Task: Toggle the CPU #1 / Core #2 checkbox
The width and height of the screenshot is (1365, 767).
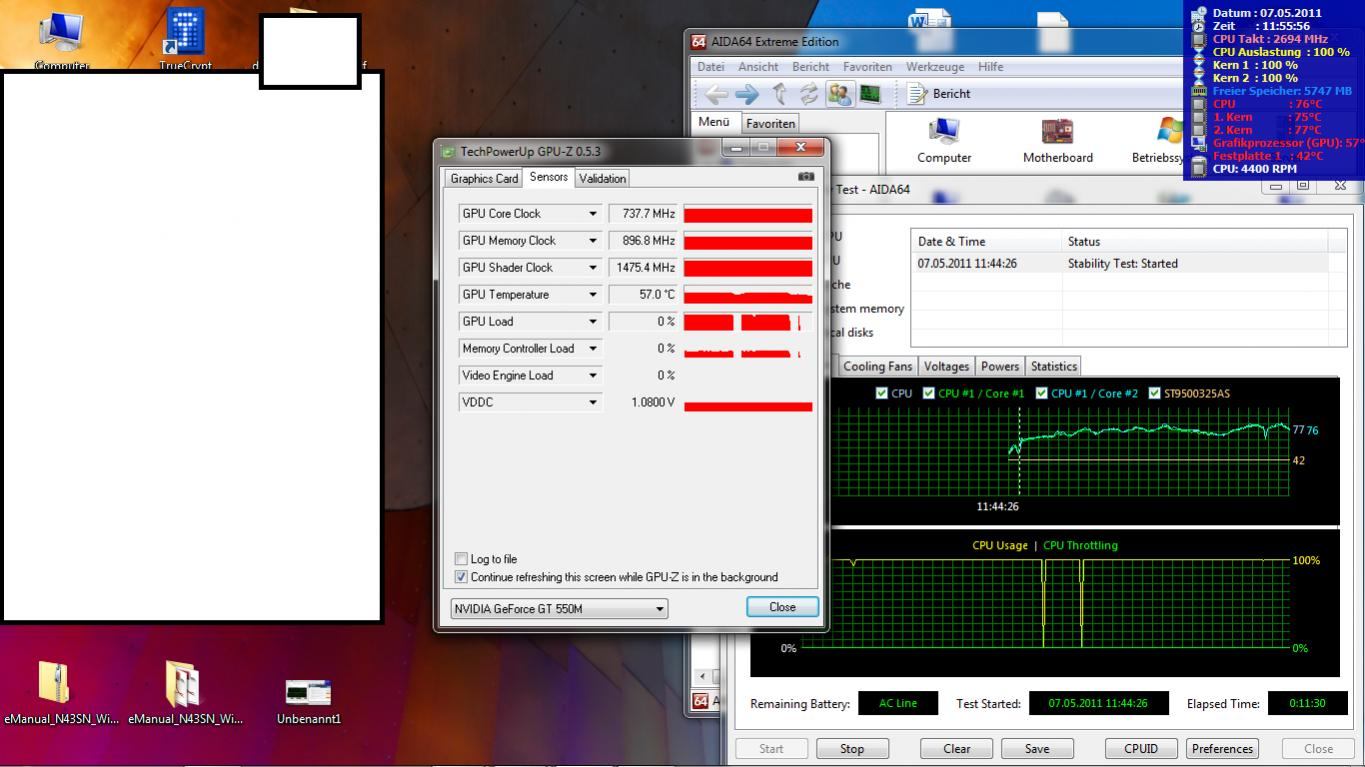Action: coord(1041,393)
